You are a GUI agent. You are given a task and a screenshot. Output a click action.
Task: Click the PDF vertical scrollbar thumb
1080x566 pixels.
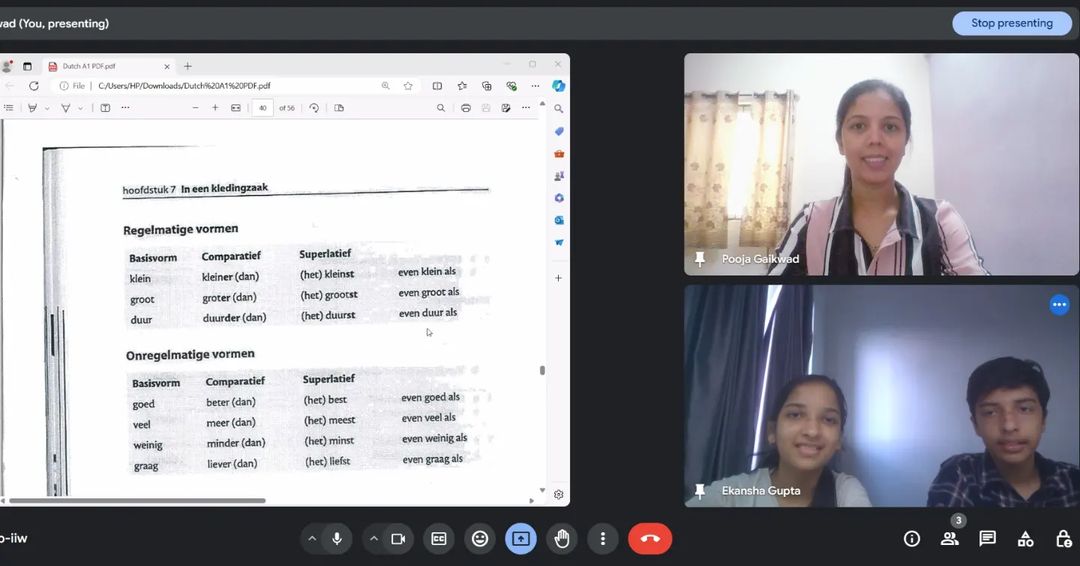(542, 370)
